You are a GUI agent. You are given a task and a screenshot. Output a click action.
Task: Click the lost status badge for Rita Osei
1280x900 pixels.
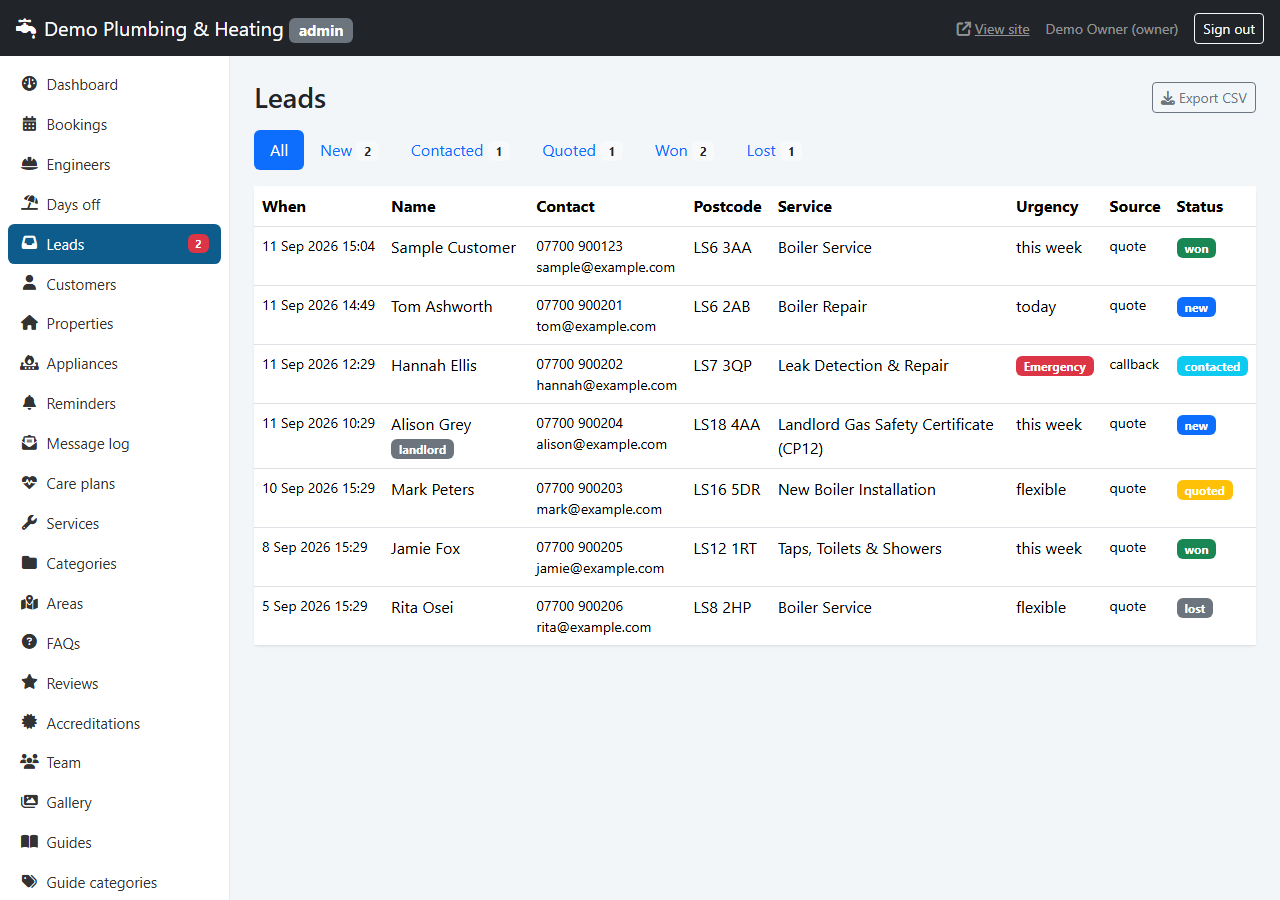pos(1195,608)
